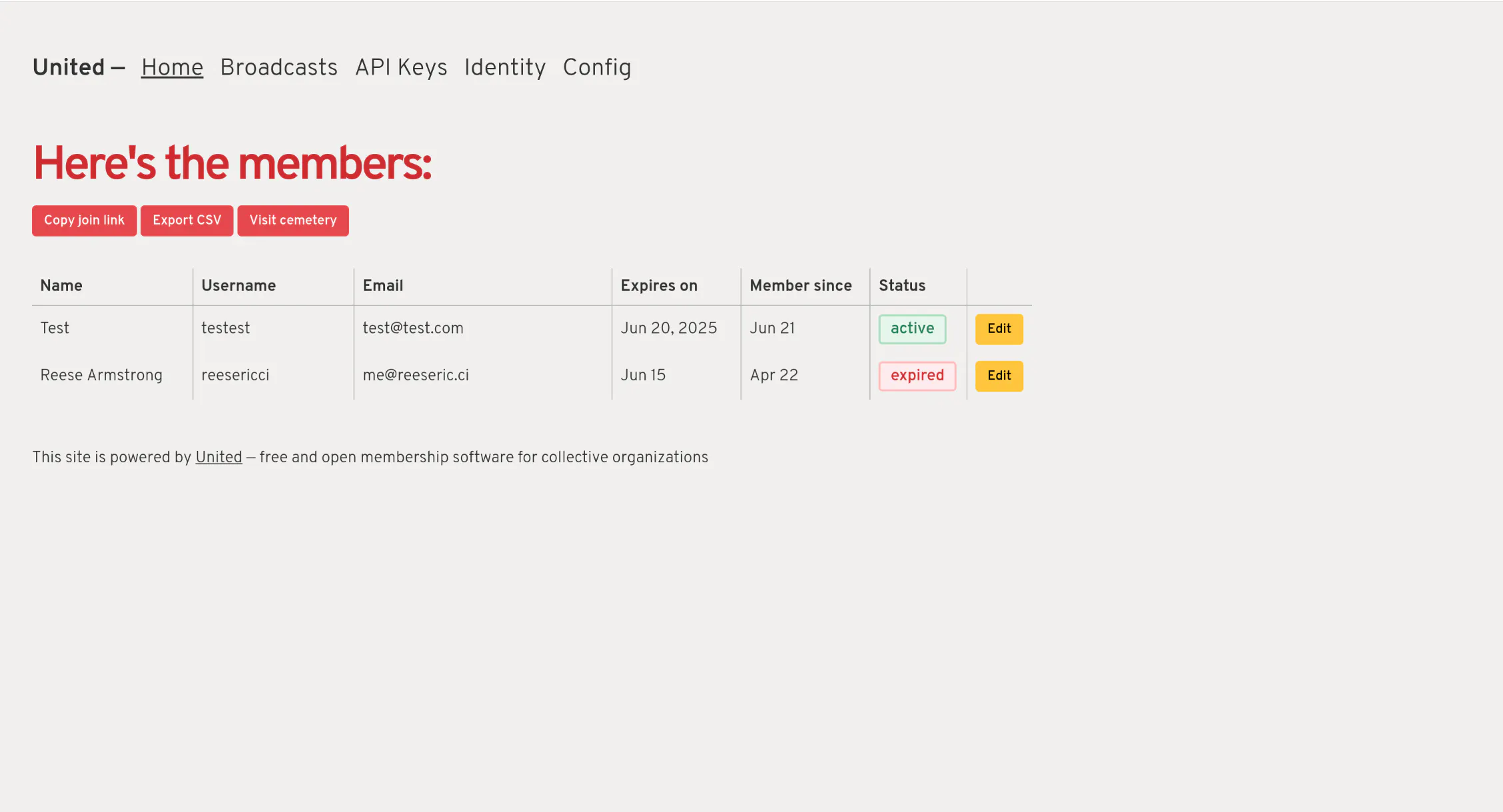Image resolution: width=1503 pixels, height=812 pixels.
Task: Select the Name column header
Action: coord(61,286)
